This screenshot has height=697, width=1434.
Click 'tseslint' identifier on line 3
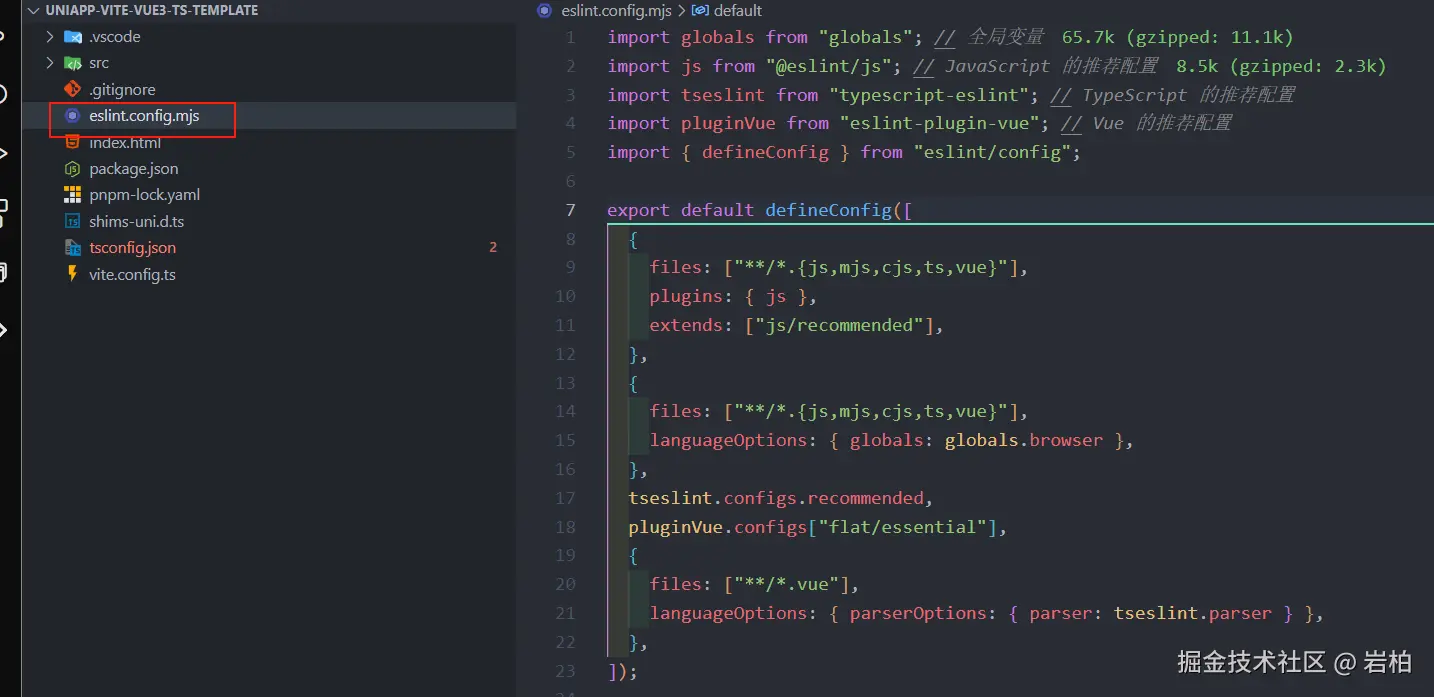[723, 95]
